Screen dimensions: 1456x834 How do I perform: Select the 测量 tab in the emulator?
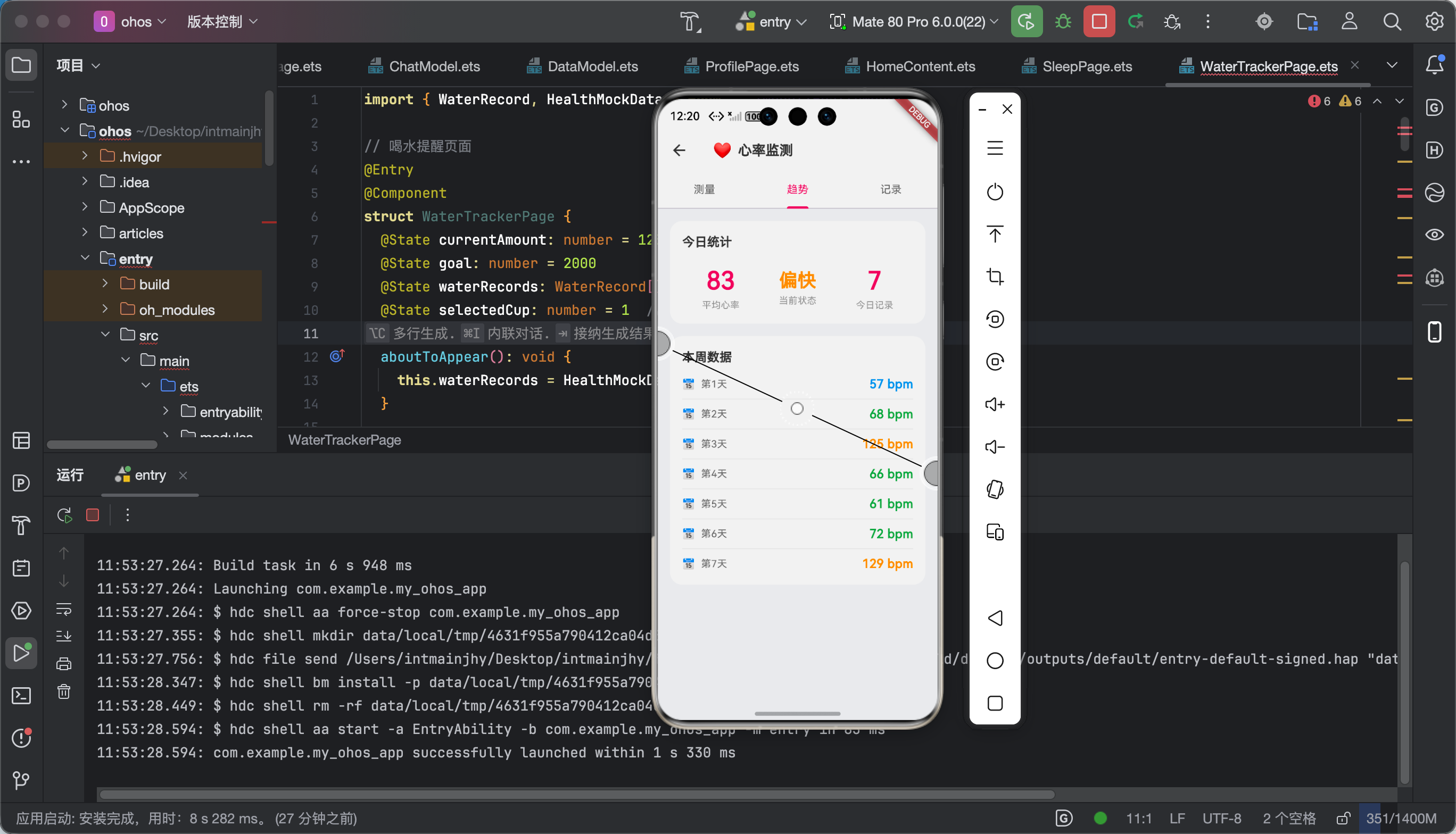(704, 189)
